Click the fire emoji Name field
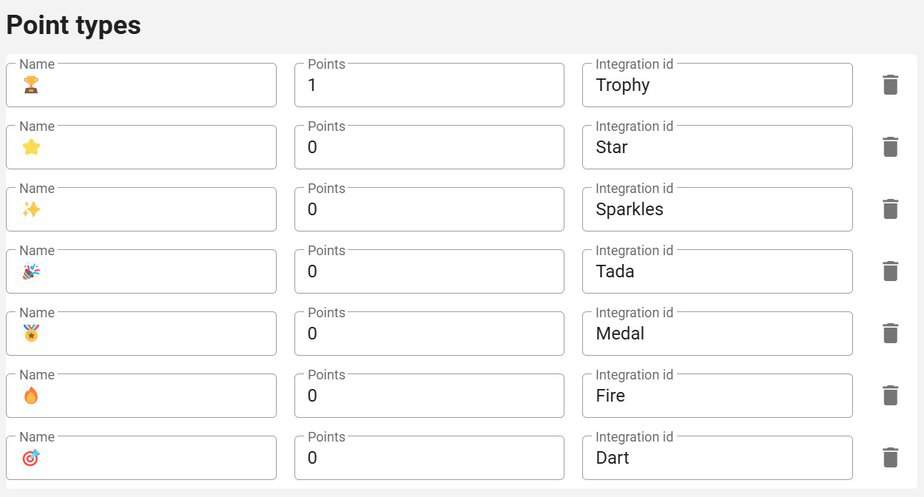The width and height of the screenshot is (924, 497). (x=141, y=396)
